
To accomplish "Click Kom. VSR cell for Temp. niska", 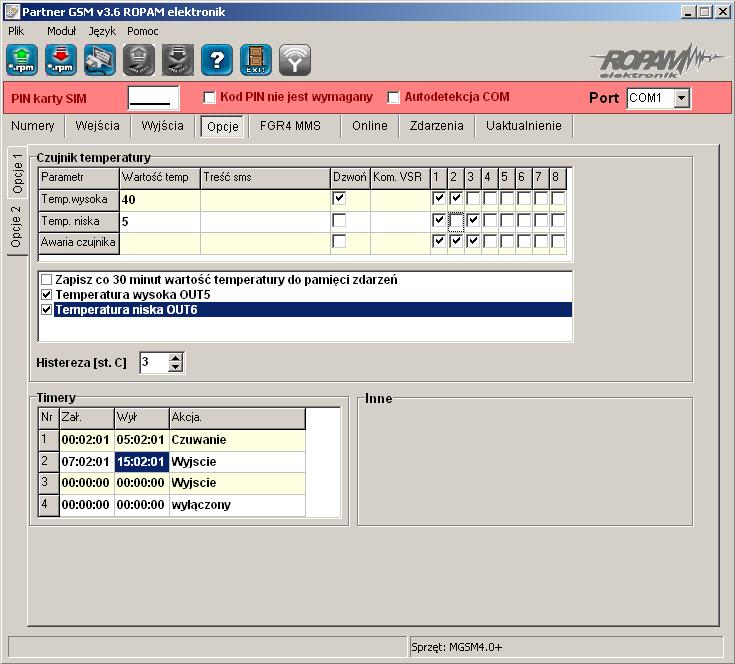I will [400, 221].
